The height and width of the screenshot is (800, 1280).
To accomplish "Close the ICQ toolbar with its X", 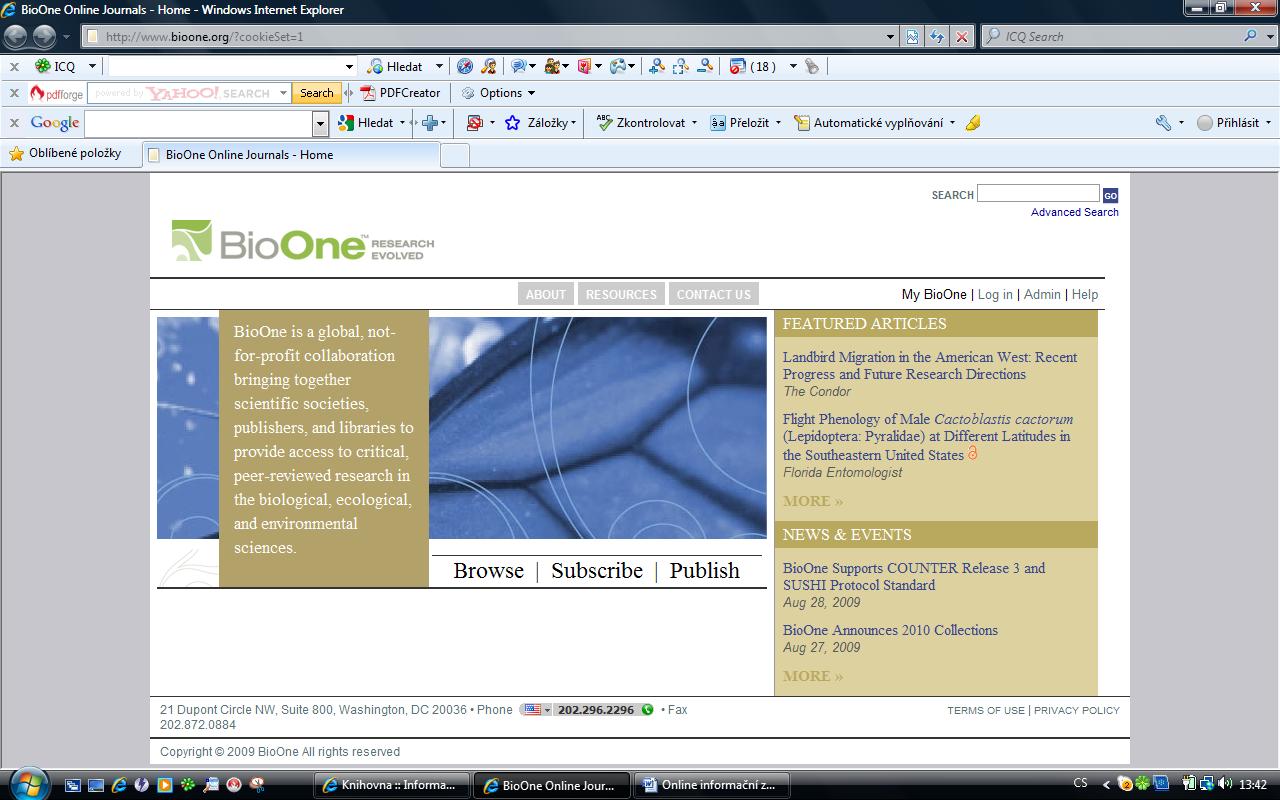I will click(14, 67).
